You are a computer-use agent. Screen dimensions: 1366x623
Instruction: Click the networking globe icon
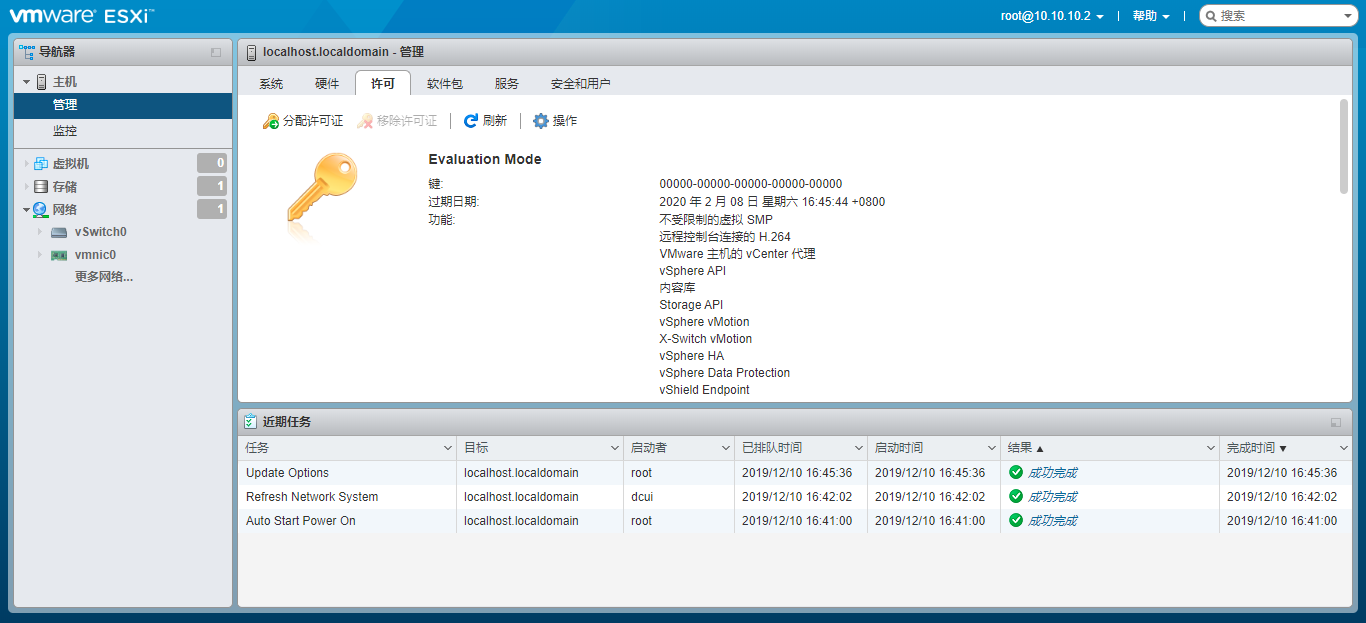(41, 210)
